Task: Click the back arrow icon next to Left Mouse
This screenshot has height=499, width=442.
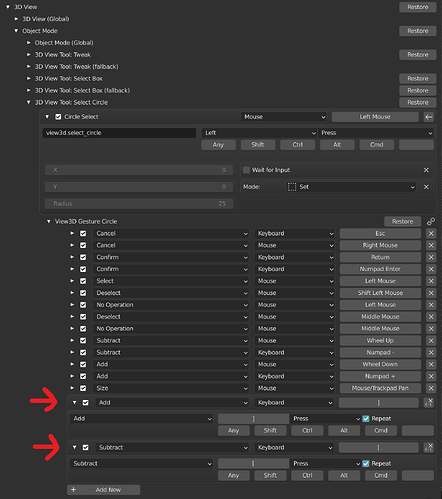Action: click(x=429, y=117)
